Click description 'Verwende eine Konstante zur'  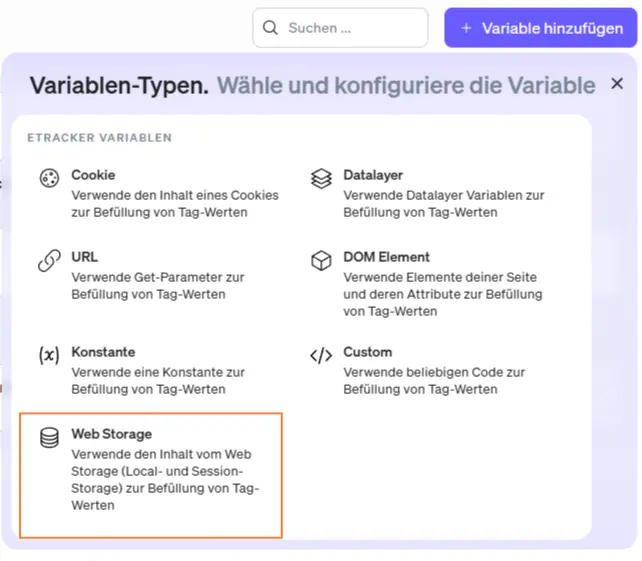point(158,372)
